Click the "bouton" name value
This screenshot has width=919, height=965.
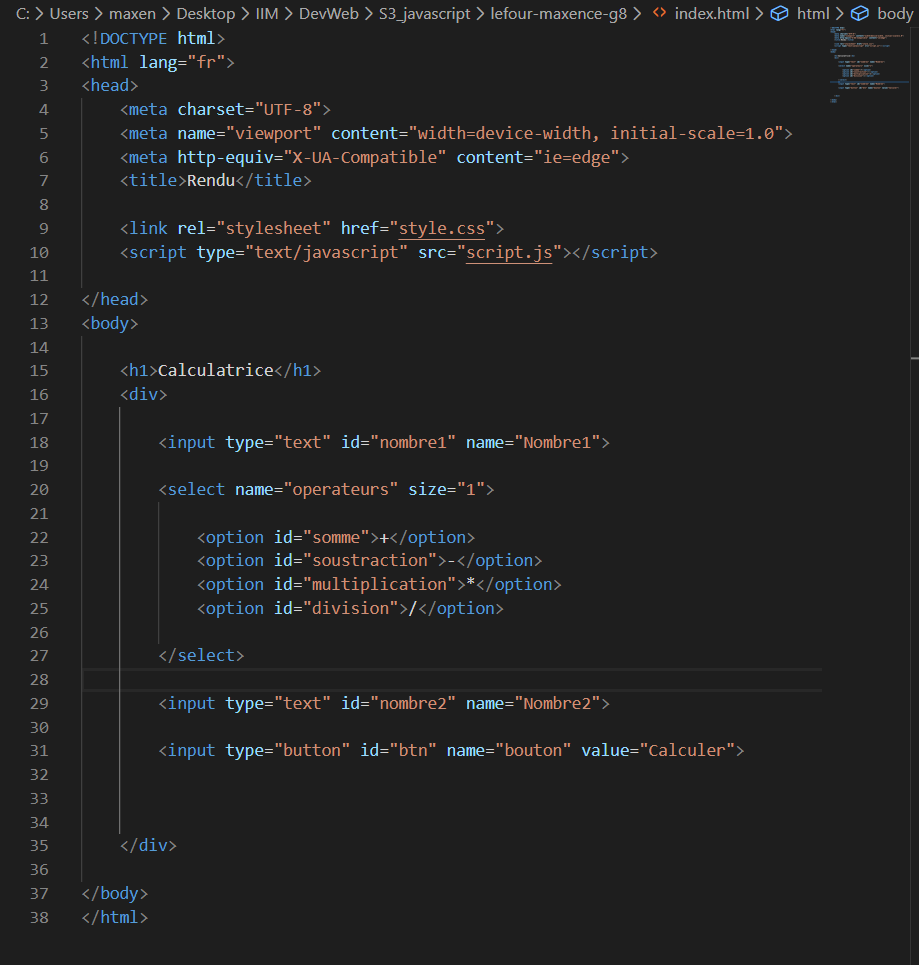(x=533, y=751)
